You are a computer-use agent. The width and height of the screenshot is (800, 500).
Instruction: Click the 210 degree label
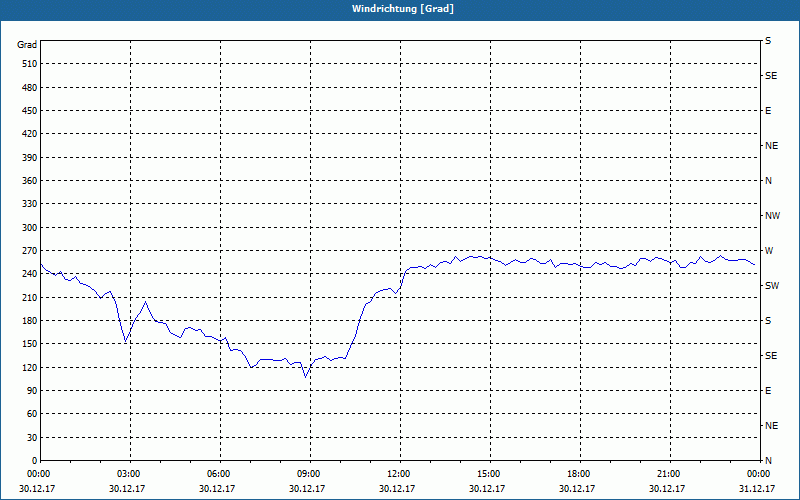click(29, 297)
